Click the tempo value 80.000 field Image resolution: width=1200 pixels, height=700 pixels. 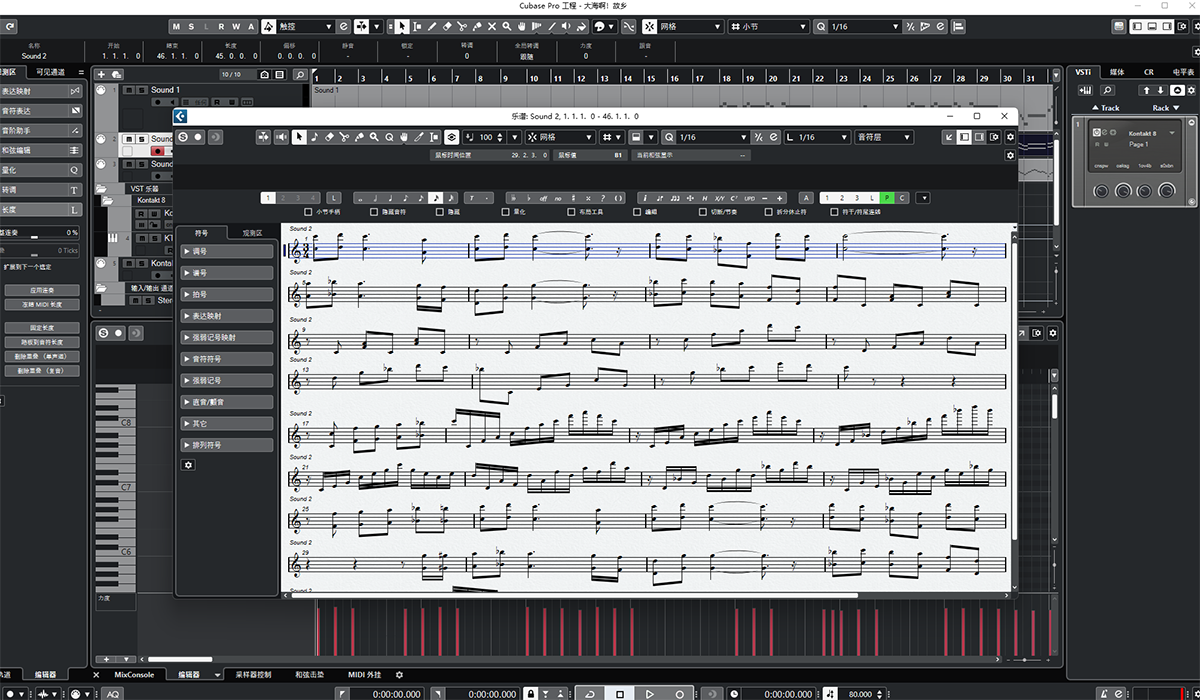[860, 693]
